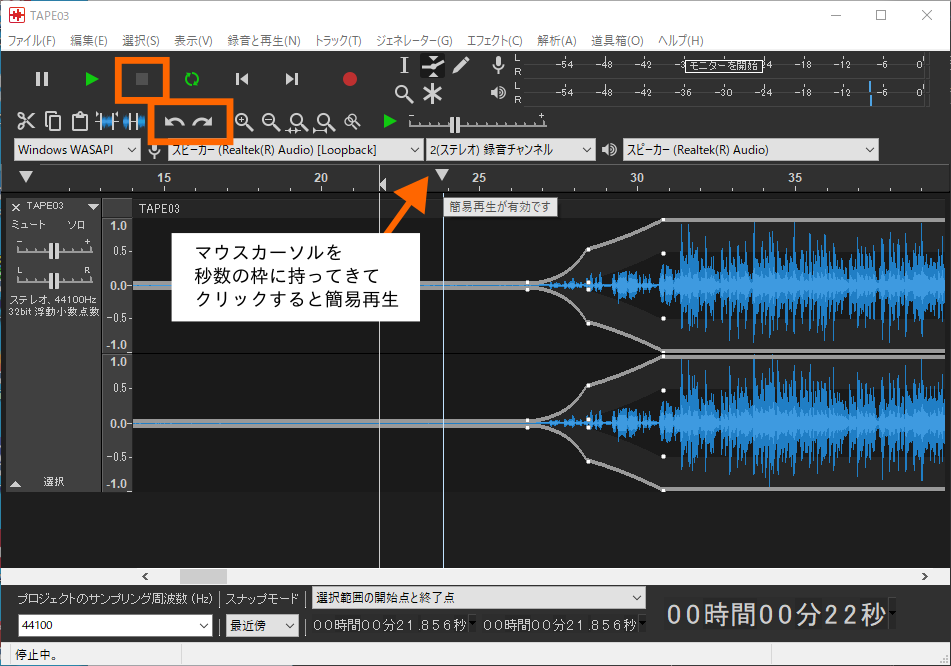This screenshot has height=666, width=951.
Task: Open the 表示(V) menu
Action: pos(193,41)
